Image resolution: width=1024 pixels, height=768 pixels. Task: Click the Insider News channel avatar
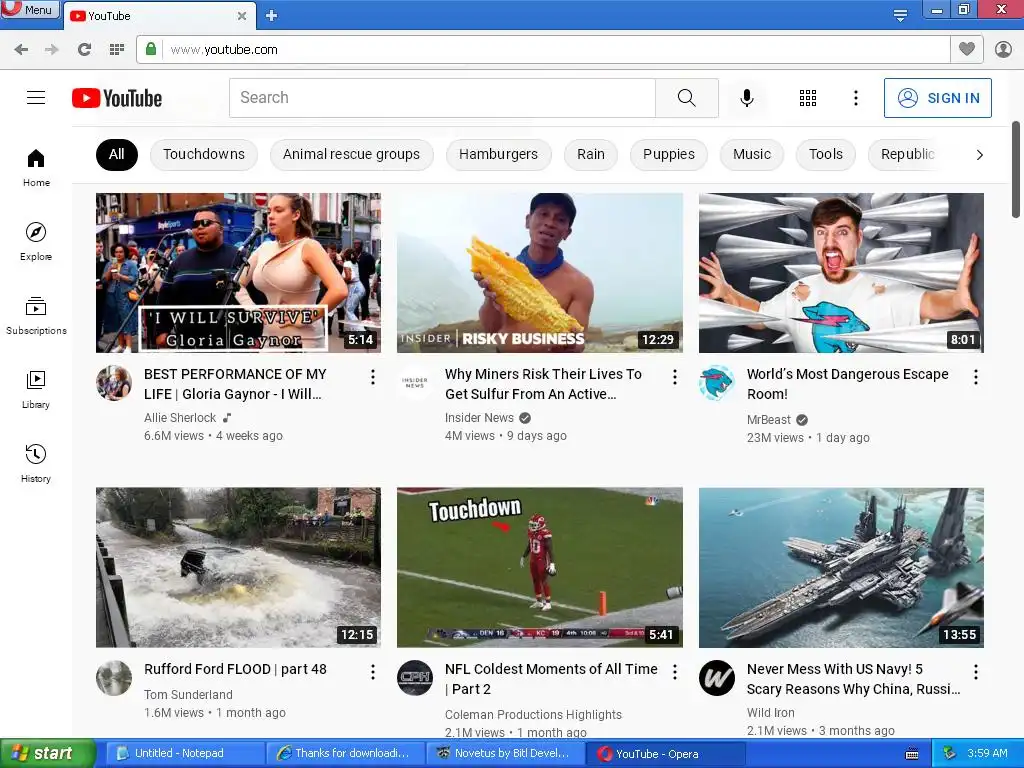[x=415, y=383]
